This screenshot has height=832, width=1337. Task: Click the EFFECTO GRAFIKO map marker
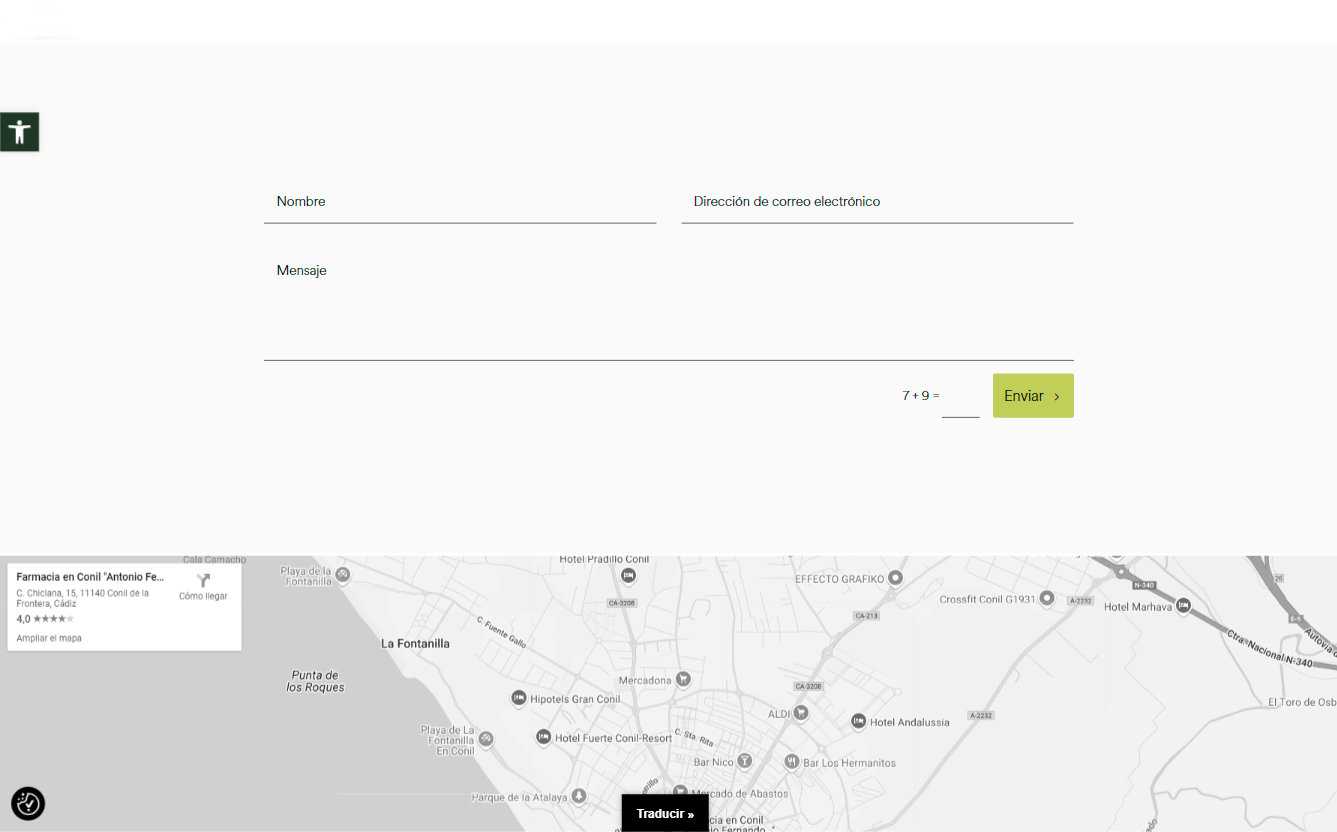(896, 578)
